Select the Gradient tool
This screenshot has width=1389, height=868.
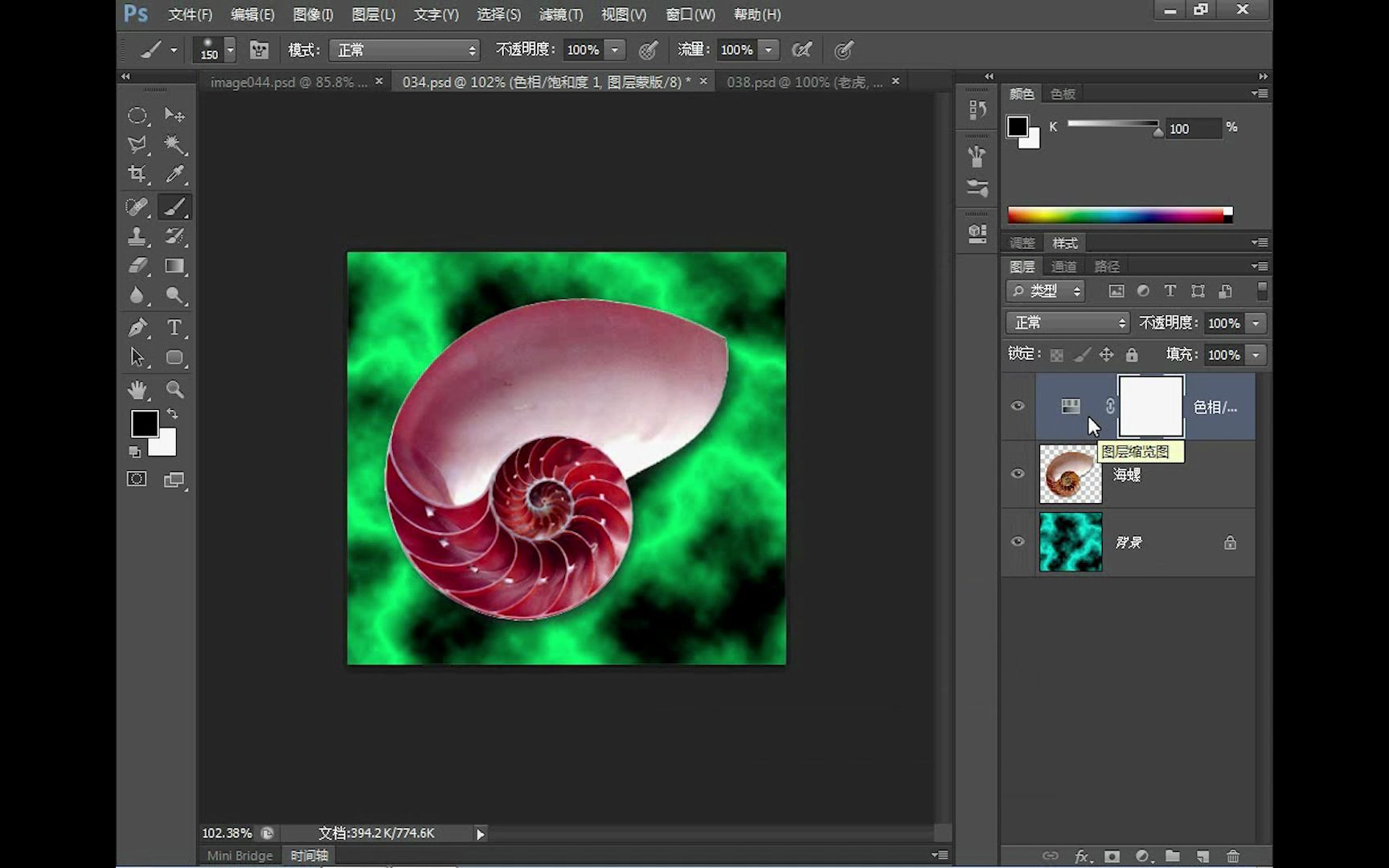pos(174,266)
